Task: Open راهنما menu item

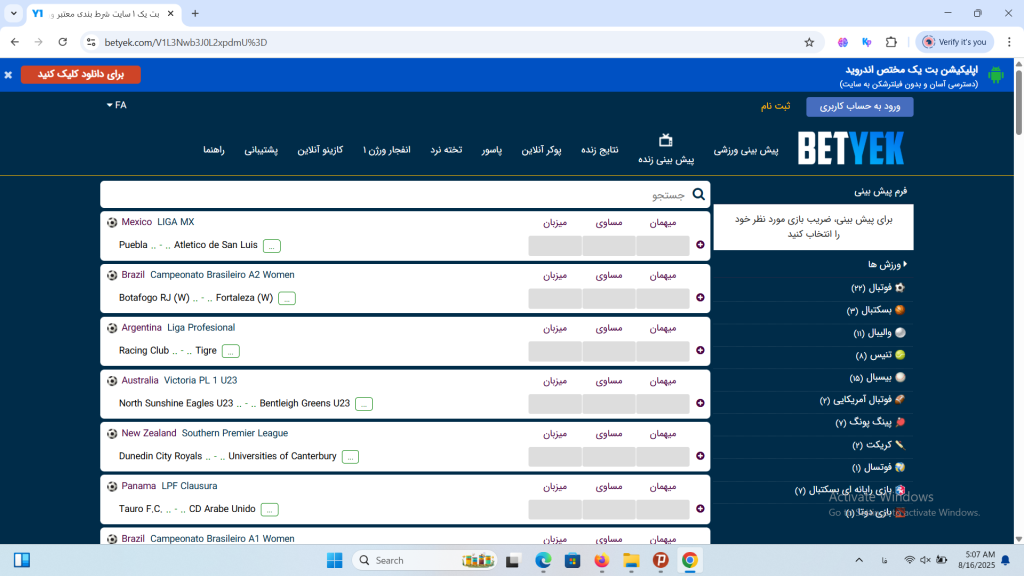Action: pos(214,150)
